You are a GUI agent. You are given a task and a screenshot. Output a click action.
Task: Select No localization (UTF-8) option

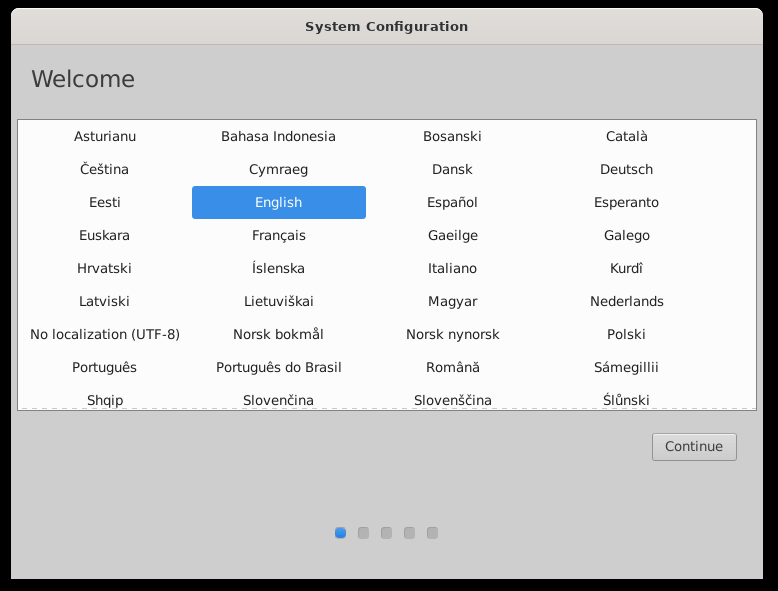tap(105, 334)
